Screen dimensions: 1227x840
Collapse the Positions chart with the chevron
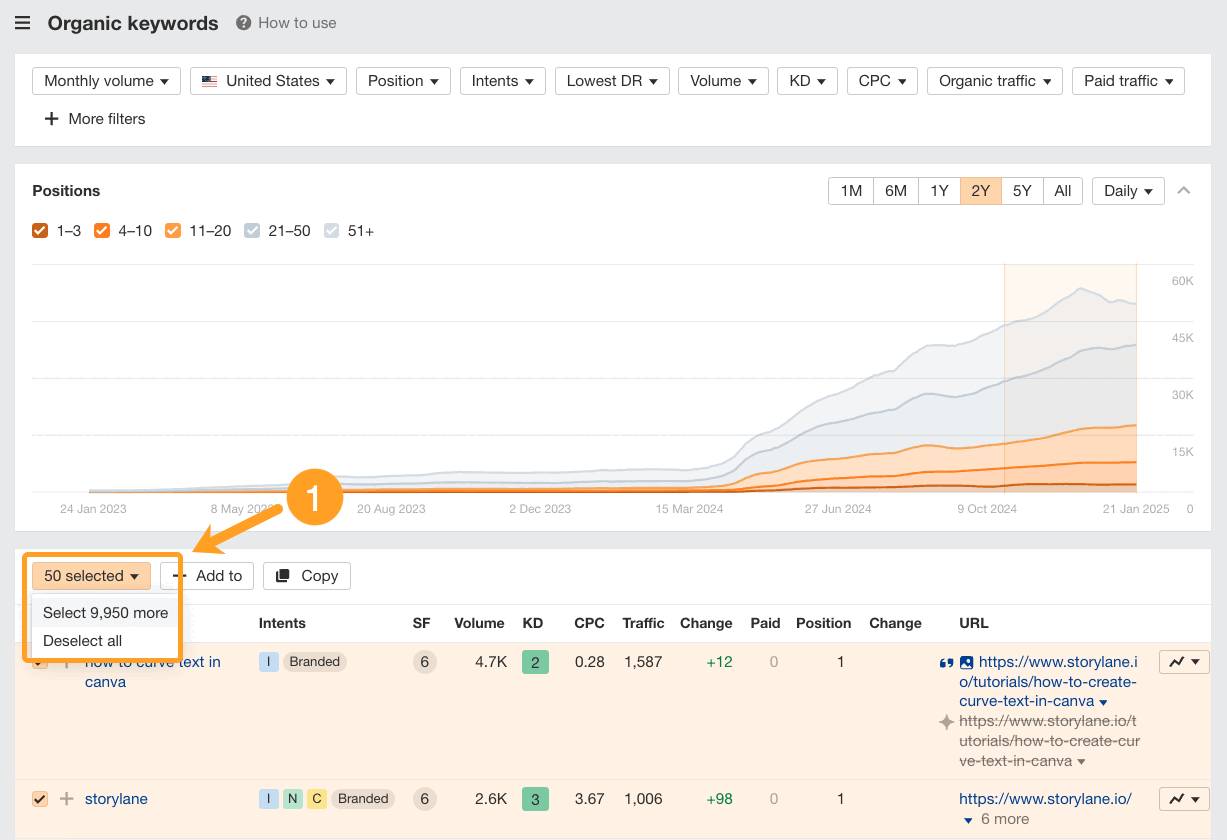pos(1184,191)
